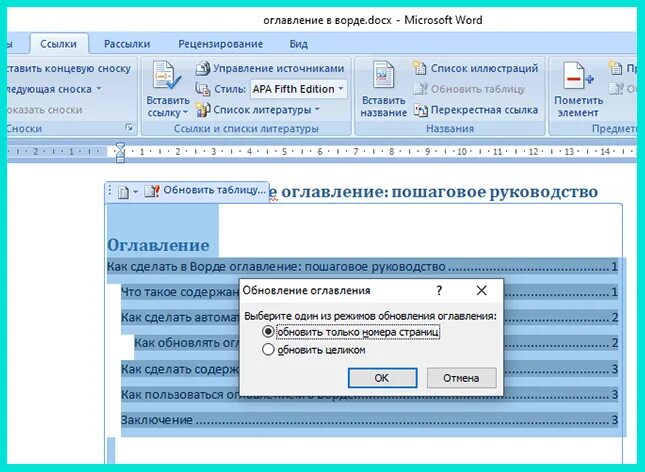Click the indent marker on the ruler
This screenshot has width=645, height=472.
tap(120, 152)
